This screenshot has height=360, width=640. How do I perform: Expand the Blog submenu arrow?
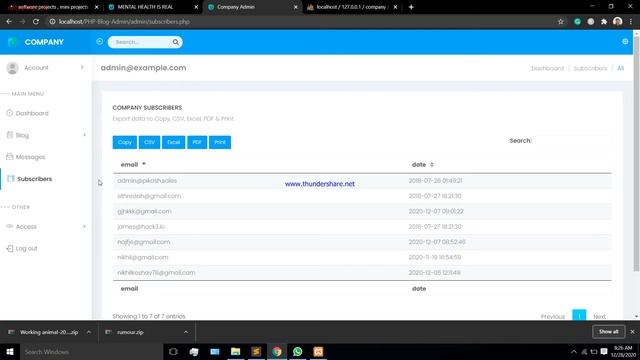84,135
